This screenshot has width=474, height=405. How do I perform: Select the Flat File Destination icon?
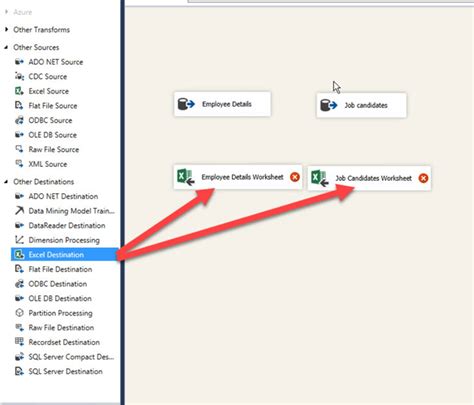click(19, 269)
